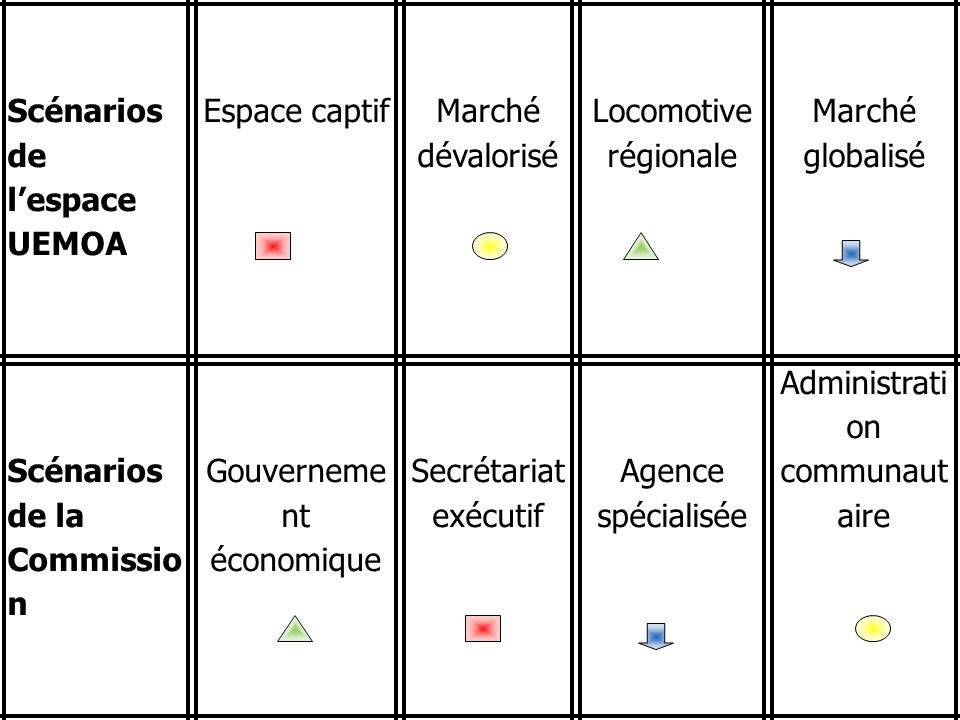Viewport: 960px width, 720px height.
Task: Click the word 'UEMOA' in first header
Action: 67,244
